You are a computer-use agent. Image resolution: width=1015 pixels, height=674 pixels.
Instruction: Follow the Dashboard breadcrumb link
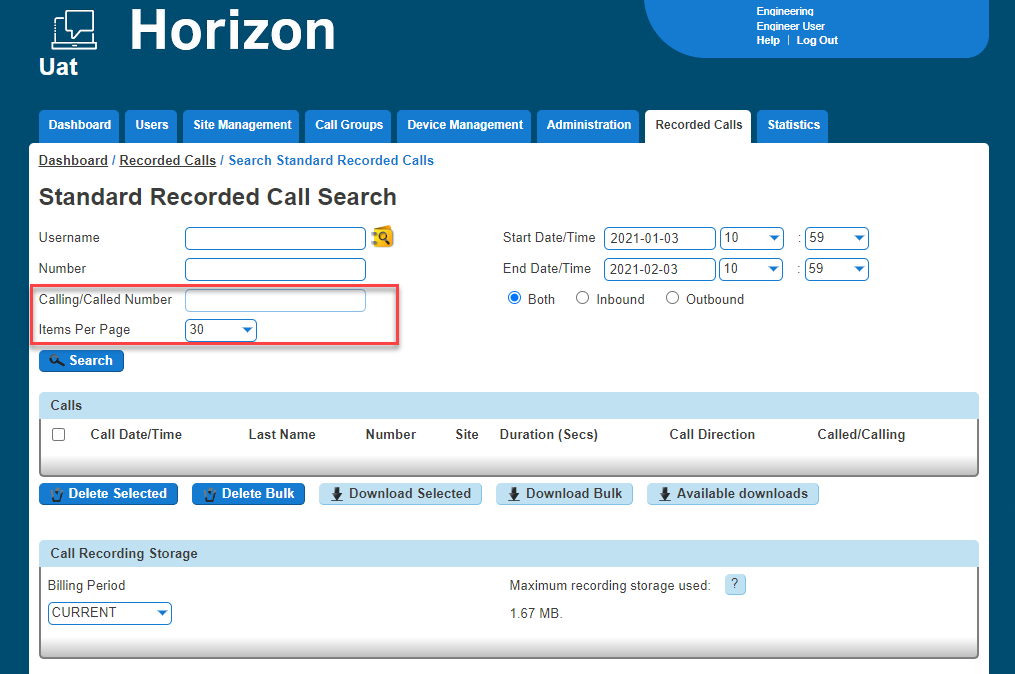click(x=73, y=161)
